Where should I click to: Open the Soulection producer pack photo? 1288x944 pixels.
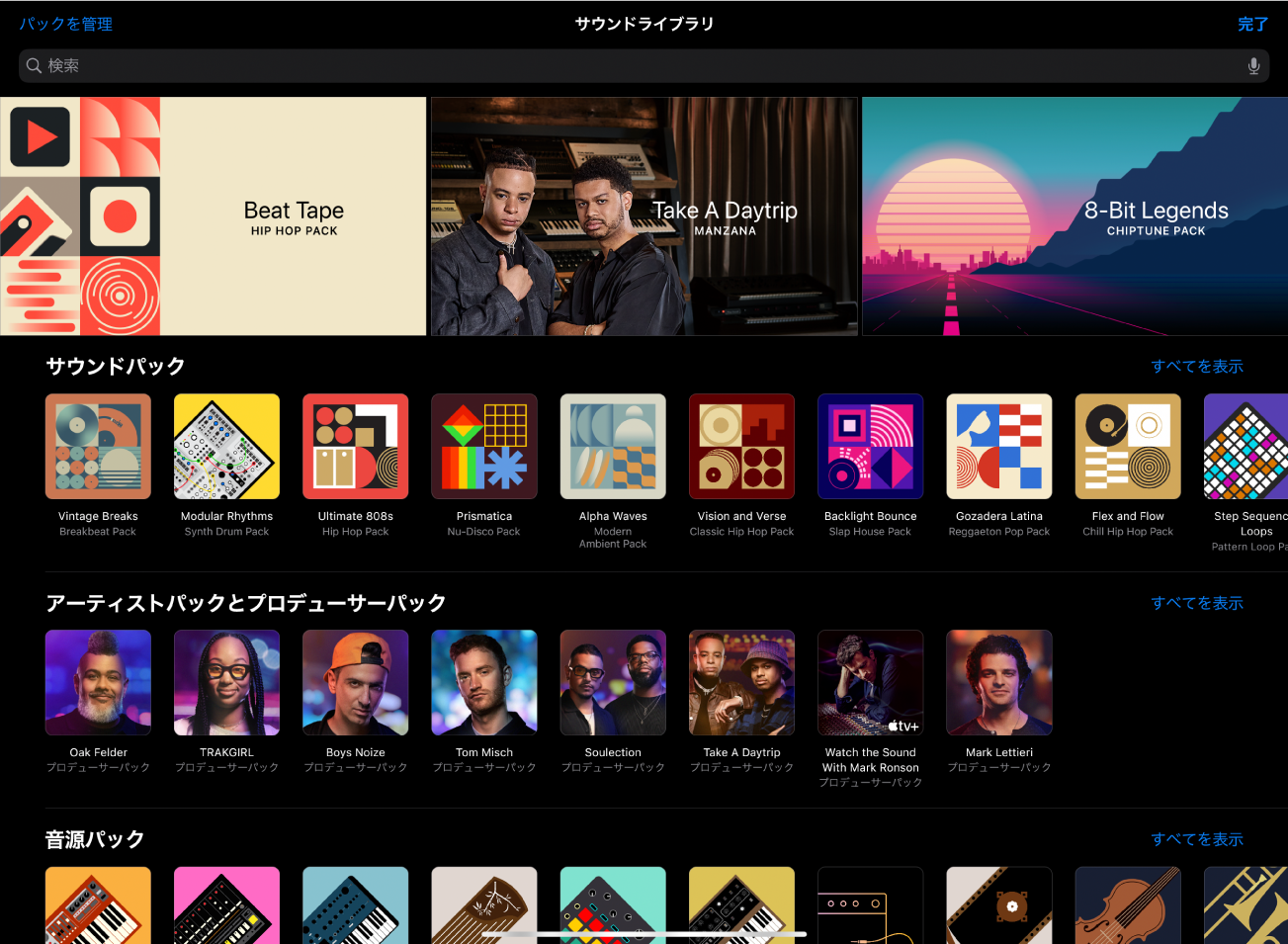613,682
